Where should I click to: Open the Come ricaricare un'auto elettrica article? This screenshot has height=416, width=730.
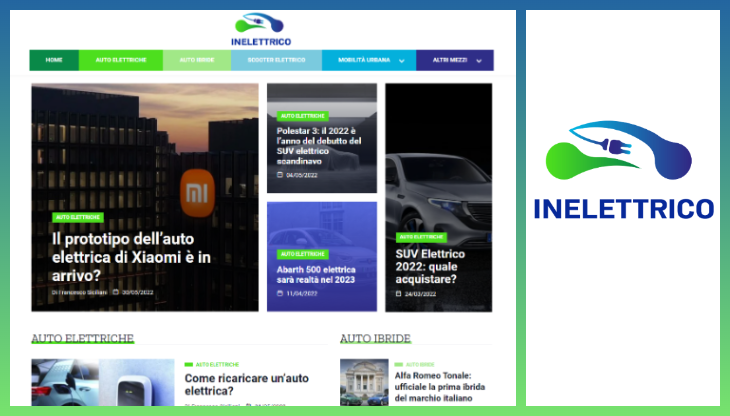[x=247, y=384]
